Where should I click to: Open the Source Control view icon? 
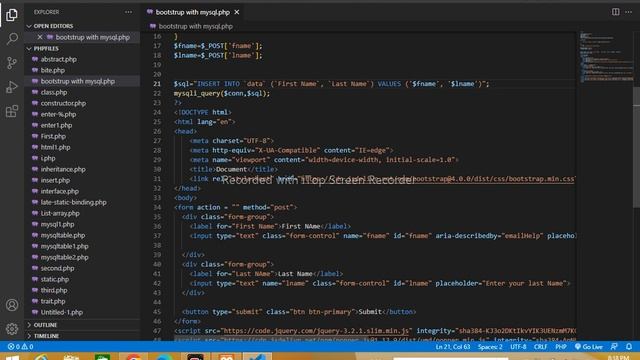(x=12, y=63)
